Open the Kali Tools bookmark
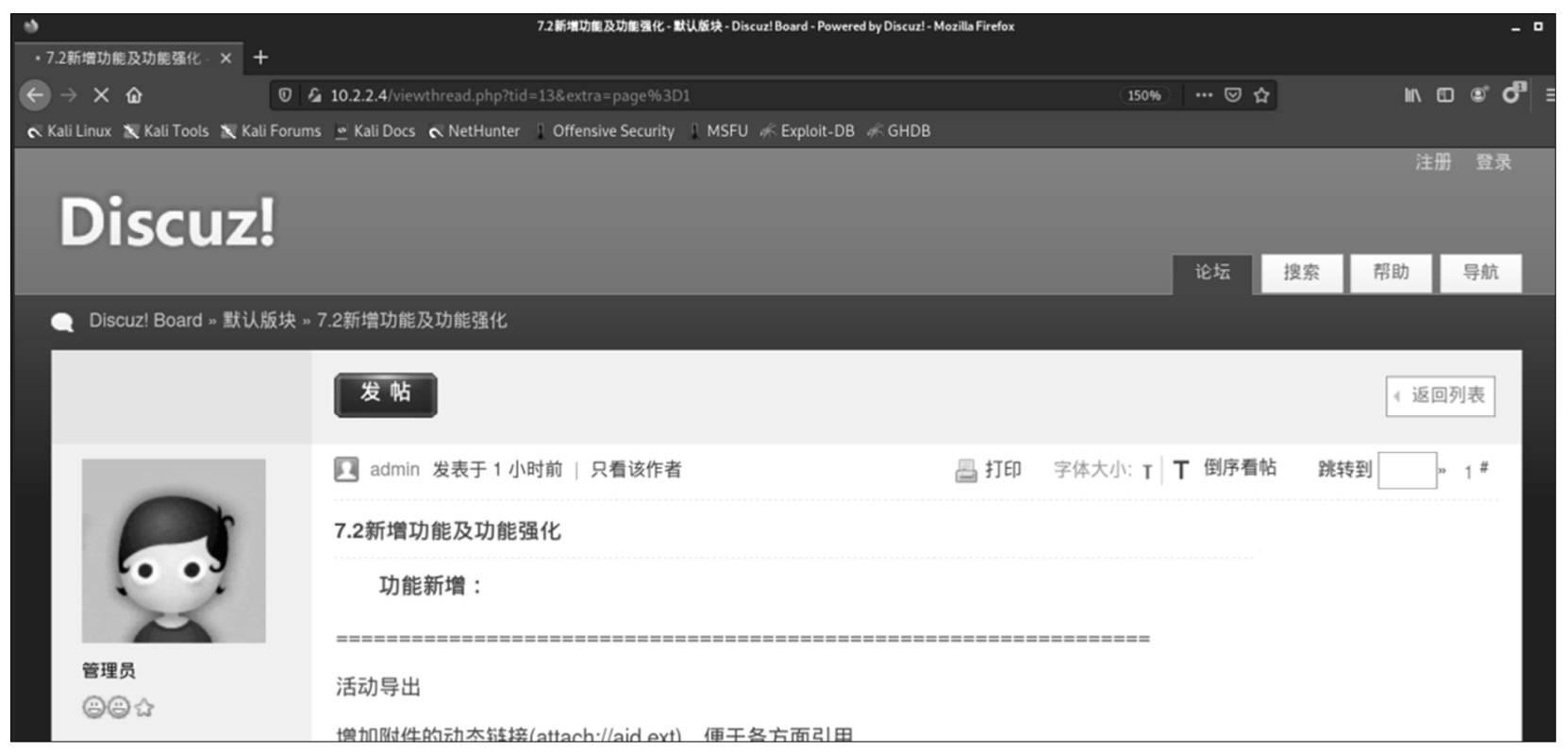The image size is (1568, 753). point(166,131)
